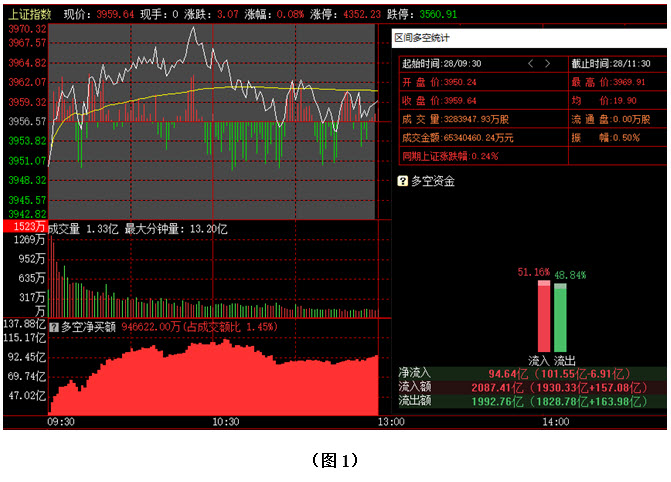
Task: Go to next interval with right arrow
Action: [x=547, y=64]
